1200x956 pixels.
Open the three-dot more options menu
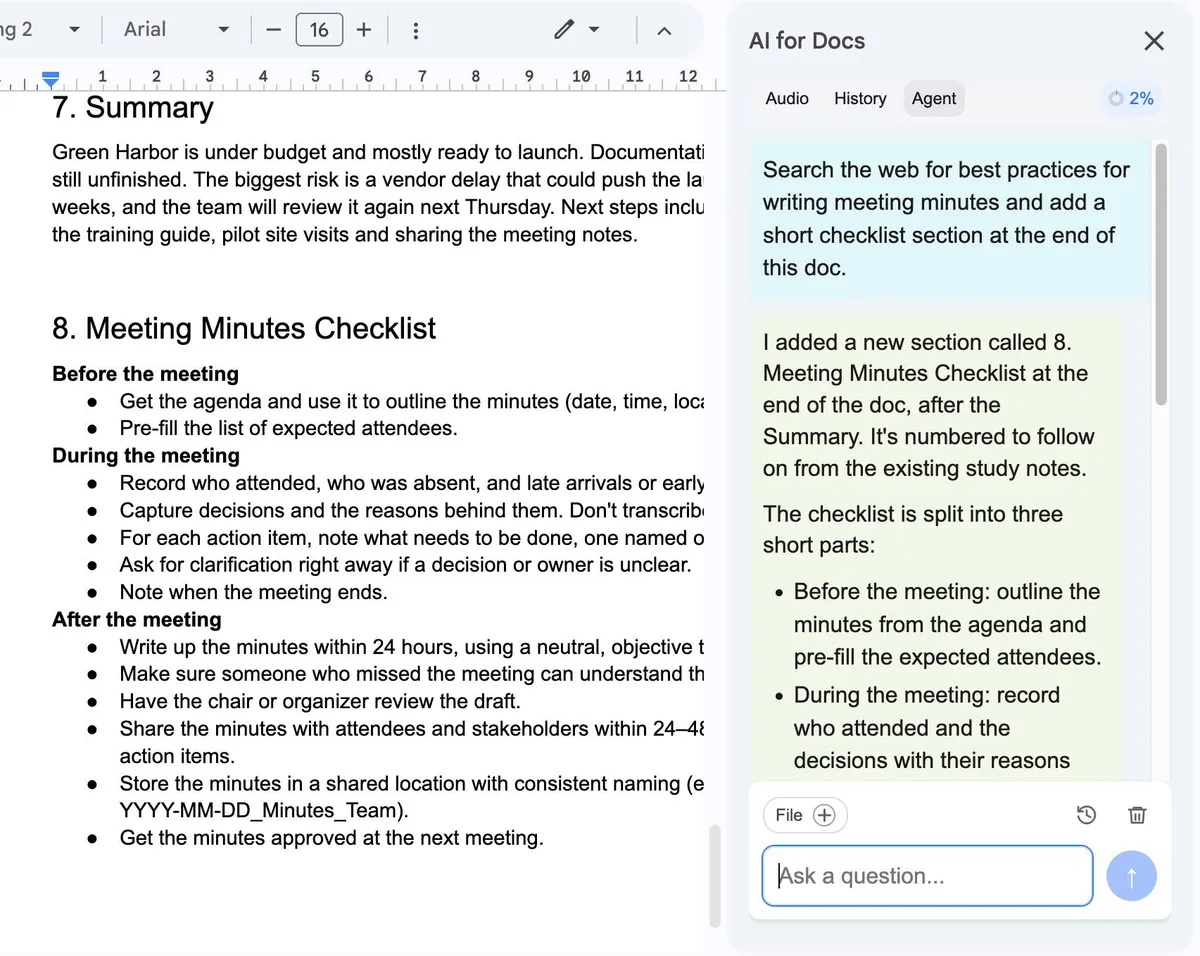(416, 30)
